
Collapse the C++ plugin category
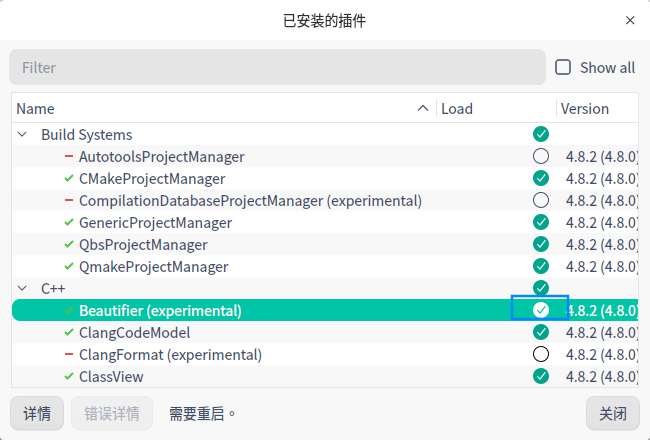22,289
